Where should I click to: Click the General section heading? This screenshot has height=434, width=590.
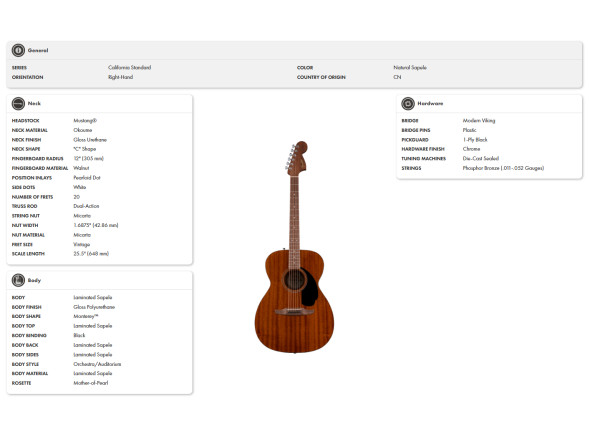click(x=38, y=50)
